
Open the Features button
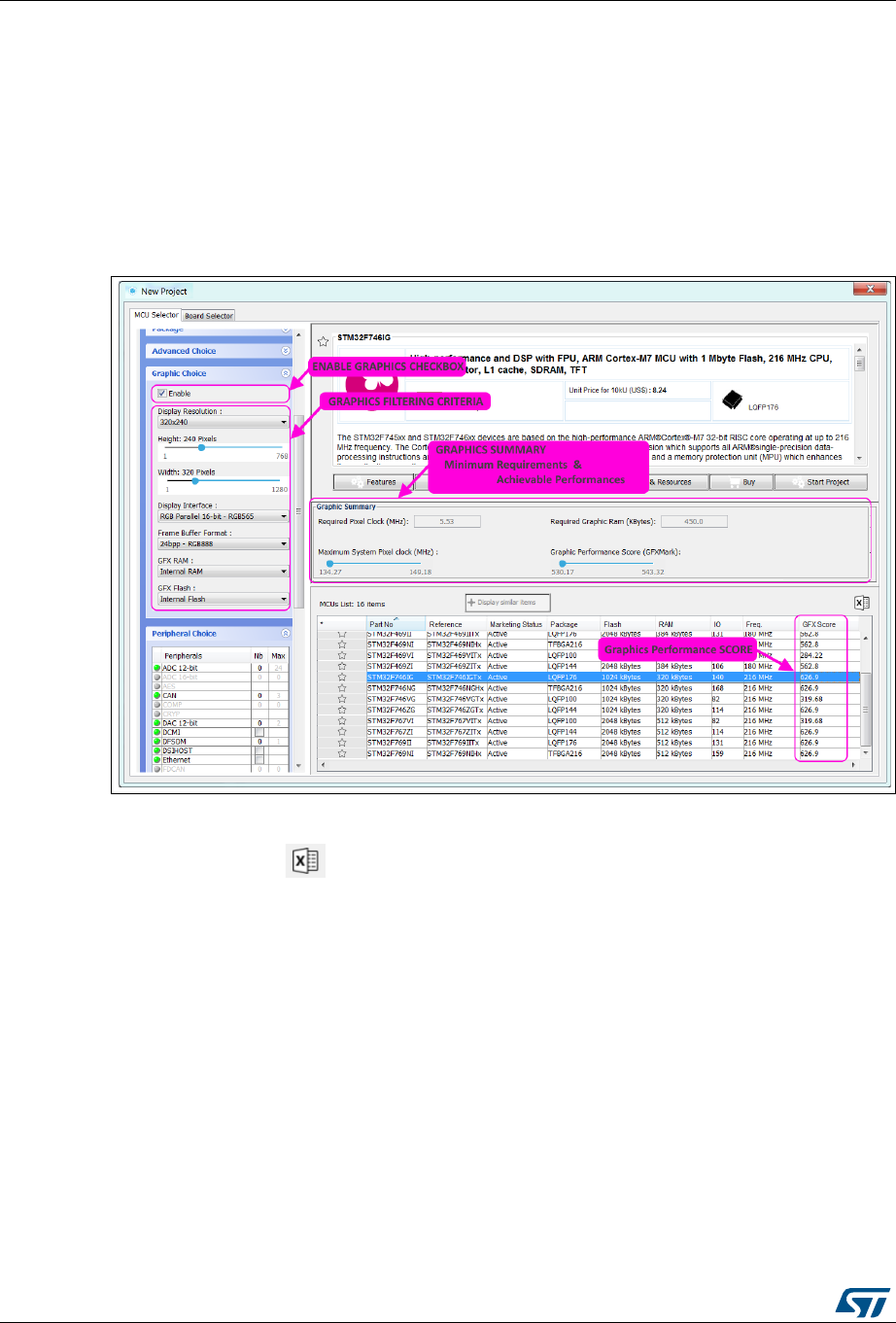point(372,482)
